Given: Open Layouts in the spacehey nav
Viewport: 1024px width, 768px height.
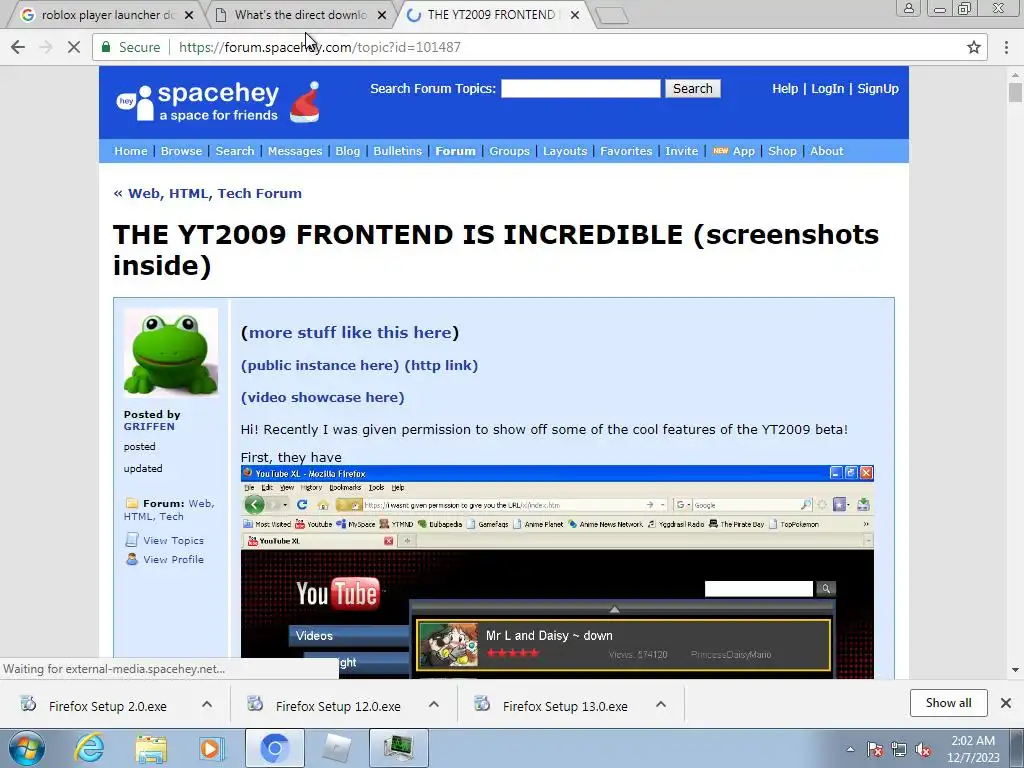Looking at the screenshot, I should click(565, 151).
